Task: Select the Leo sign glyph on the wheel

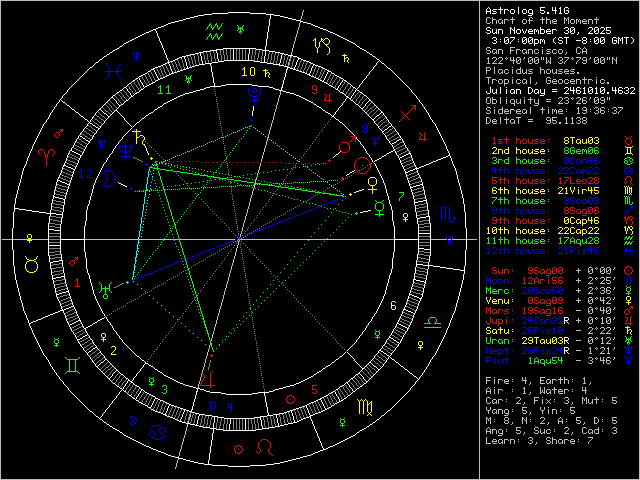Action: point(264,447)
